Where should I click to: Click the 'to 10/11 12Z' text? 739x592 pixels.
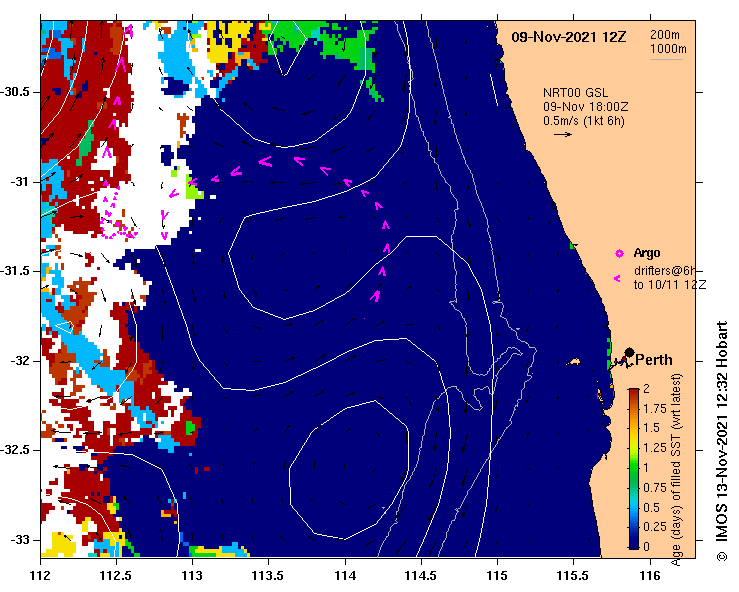pyautogui.click(x=670, y=285)
